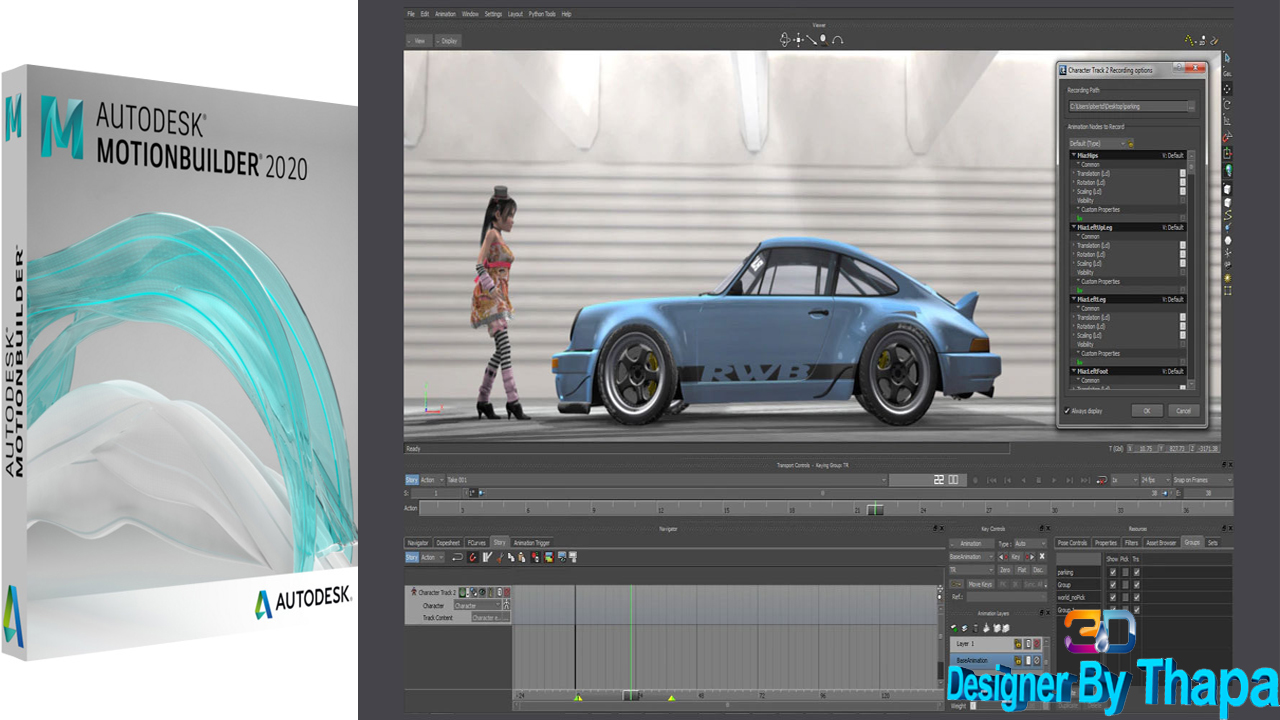
Task: Collapse the MiaLeftLeg node
Action: tap(1074, 299)
